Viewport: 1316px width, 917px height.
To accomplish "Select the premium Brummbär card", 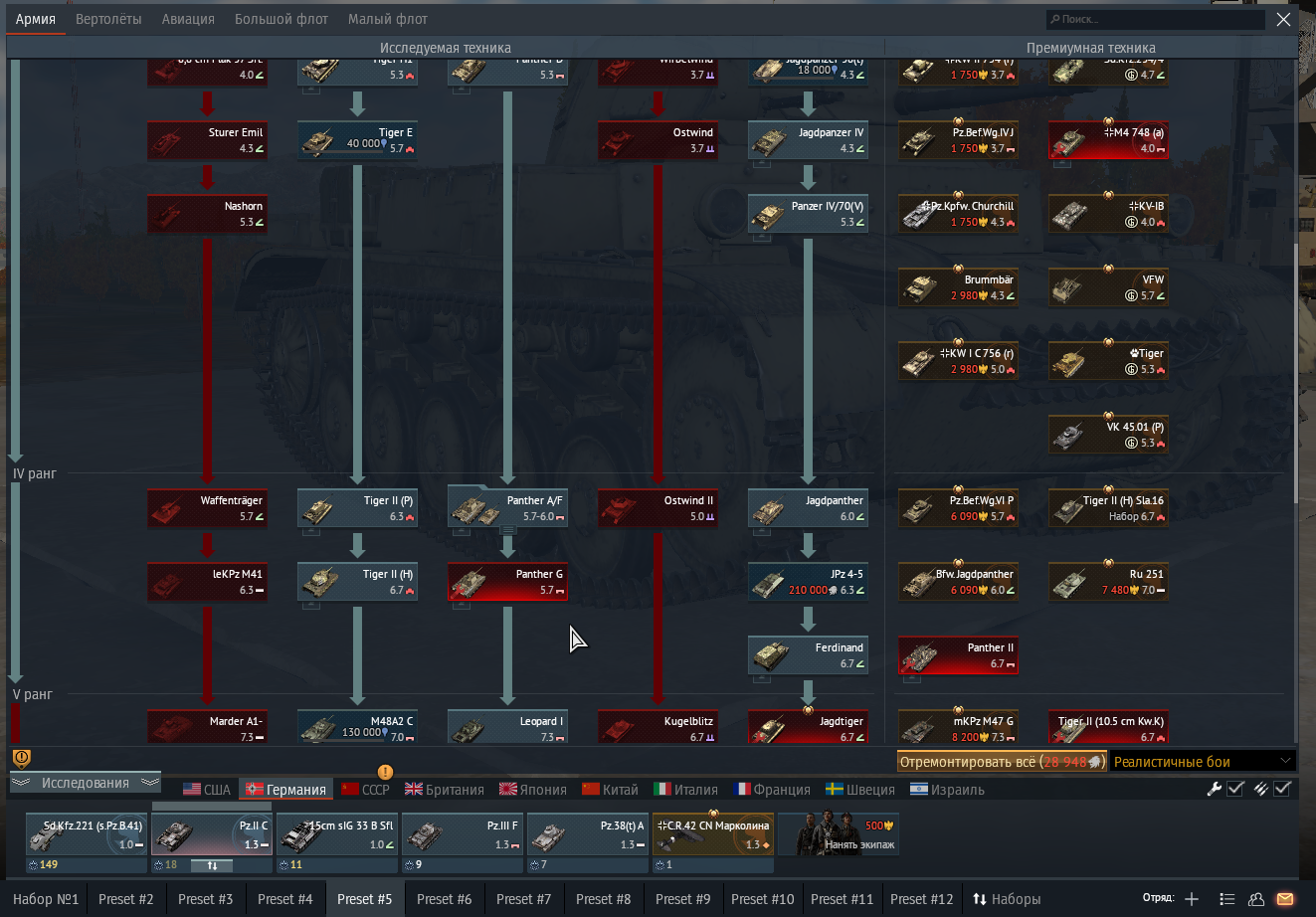I will coord(958,287).
